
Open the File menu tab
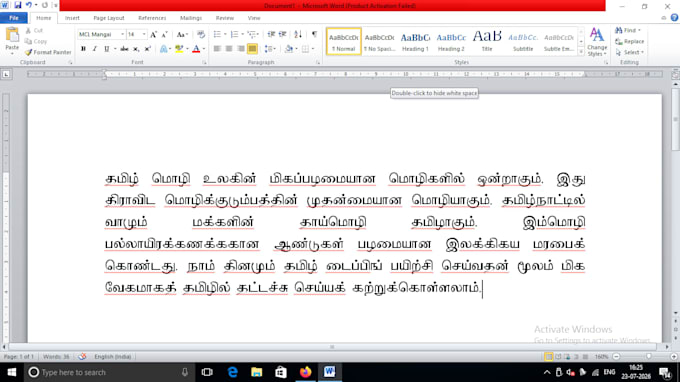tap(14, 18)
